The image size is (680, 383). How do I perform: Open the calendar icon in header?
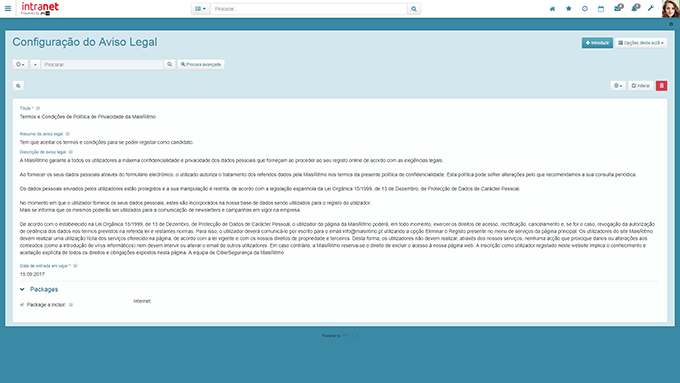pos(601,9)
